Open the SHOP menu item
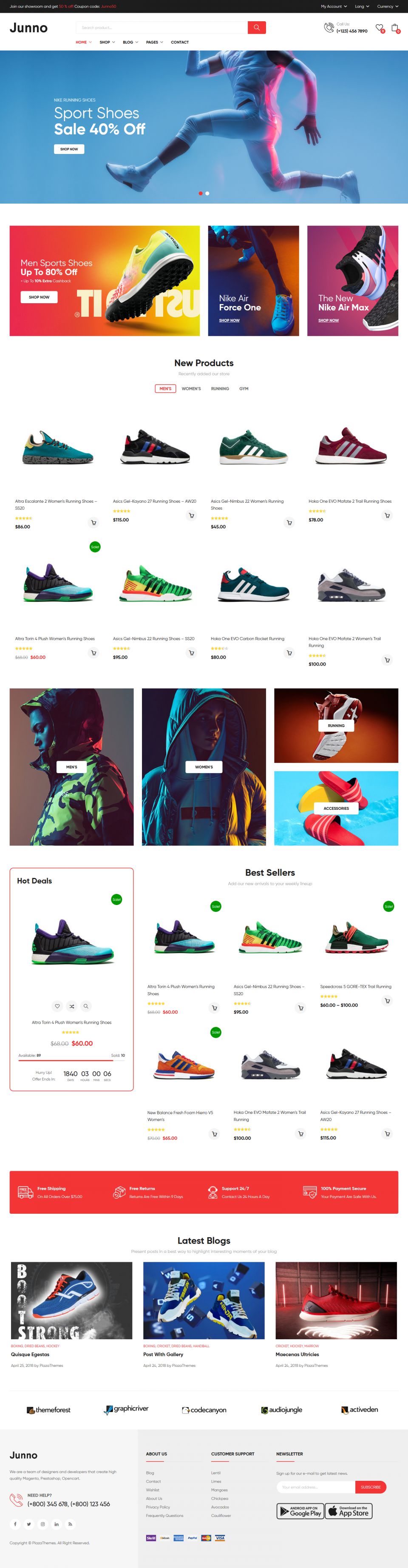The height and width of the screenshot is (1568, 408). click(107, 42)
